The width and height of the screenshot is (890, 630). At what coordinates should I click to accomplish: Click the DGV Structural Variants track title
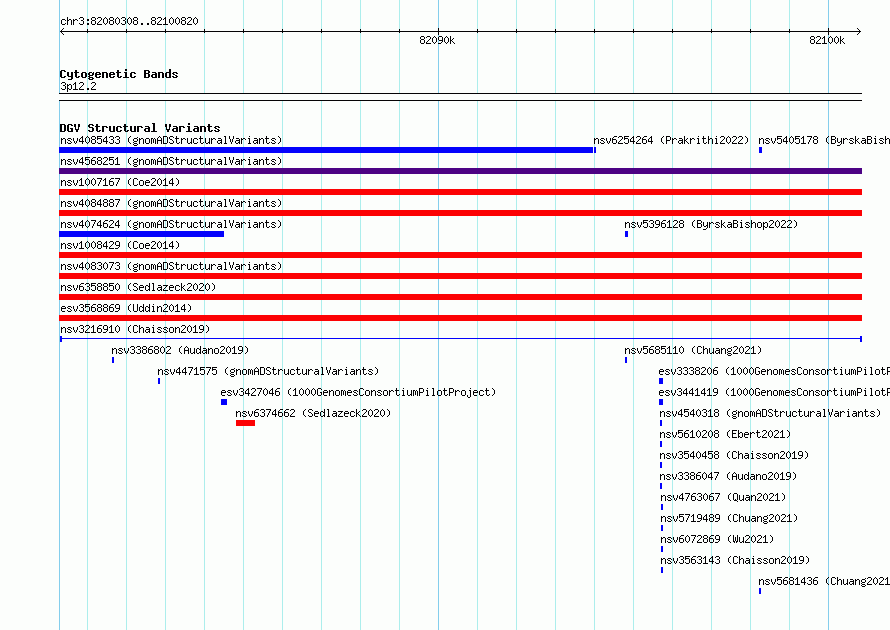coord(140,128)
